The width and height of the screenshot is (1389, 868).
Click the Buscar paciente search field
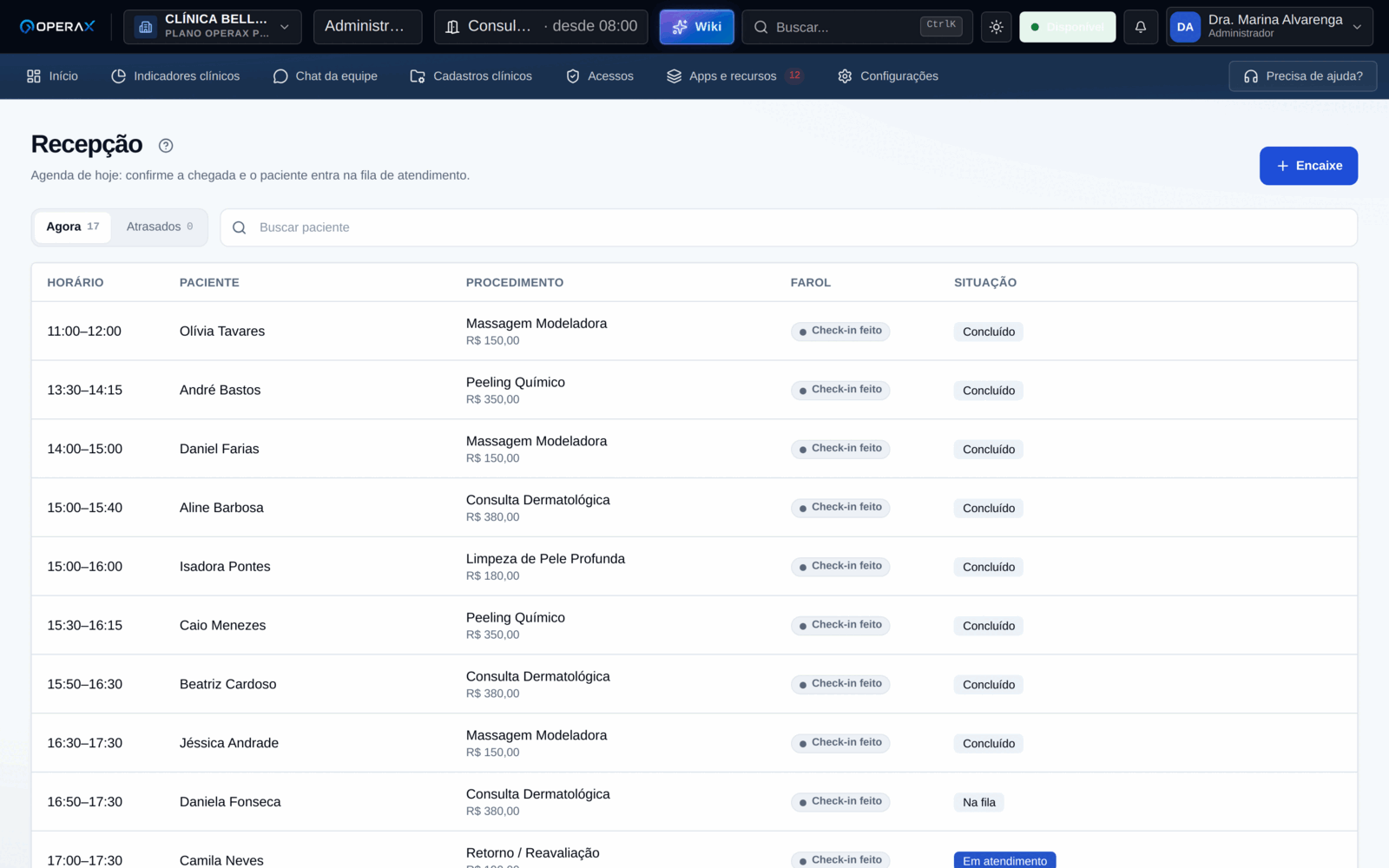(x=788, y=227)
